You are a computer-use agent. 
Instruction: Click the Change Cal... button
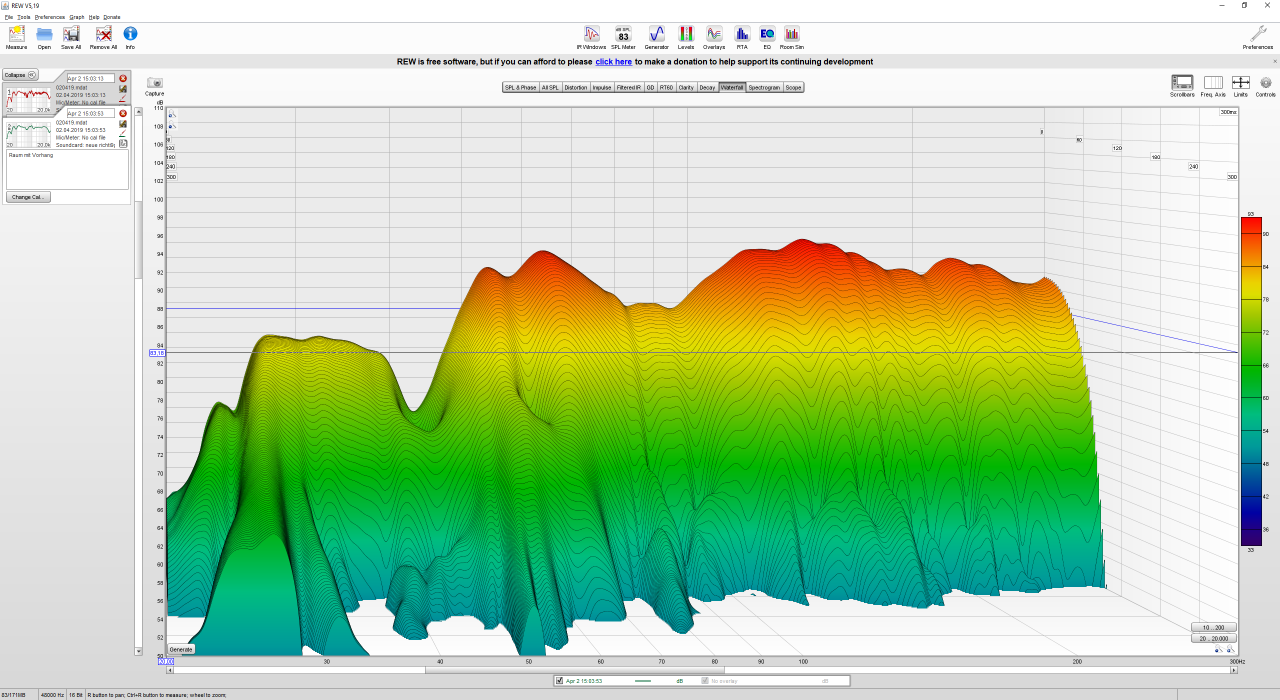coord(29,197)
